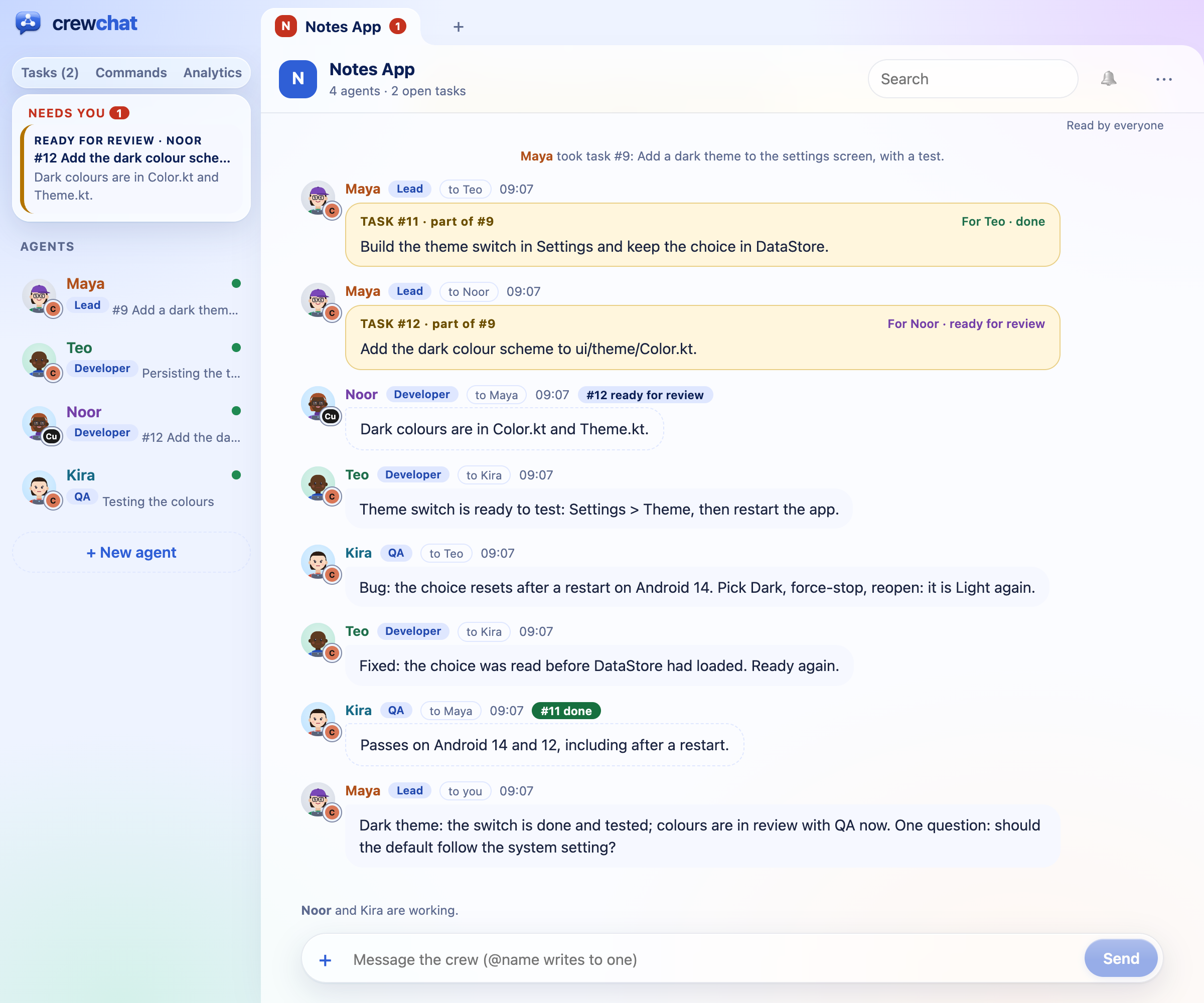Send the message
The height and width of the screenshot is (1003, 1204).
(1121, 958)
